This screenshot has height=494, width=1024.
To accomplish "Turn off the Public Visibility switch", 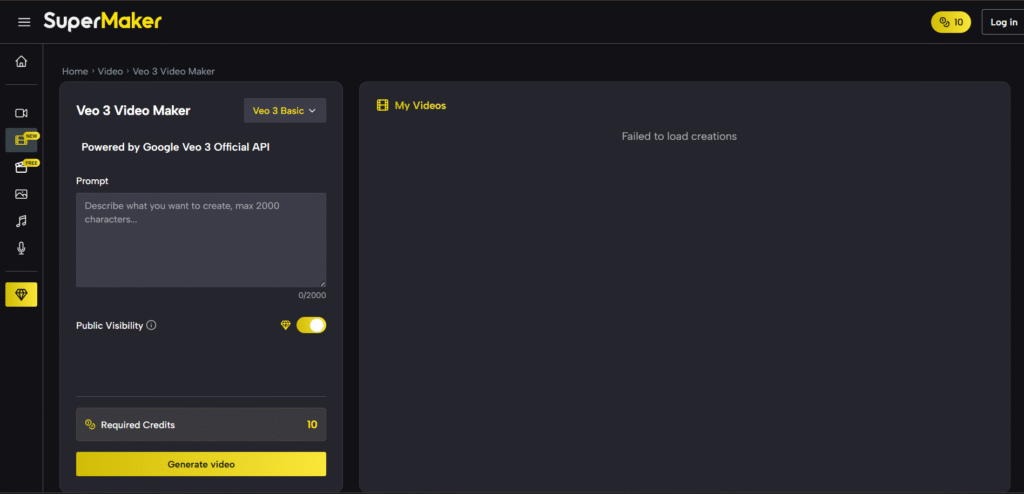I will point(311,325).
